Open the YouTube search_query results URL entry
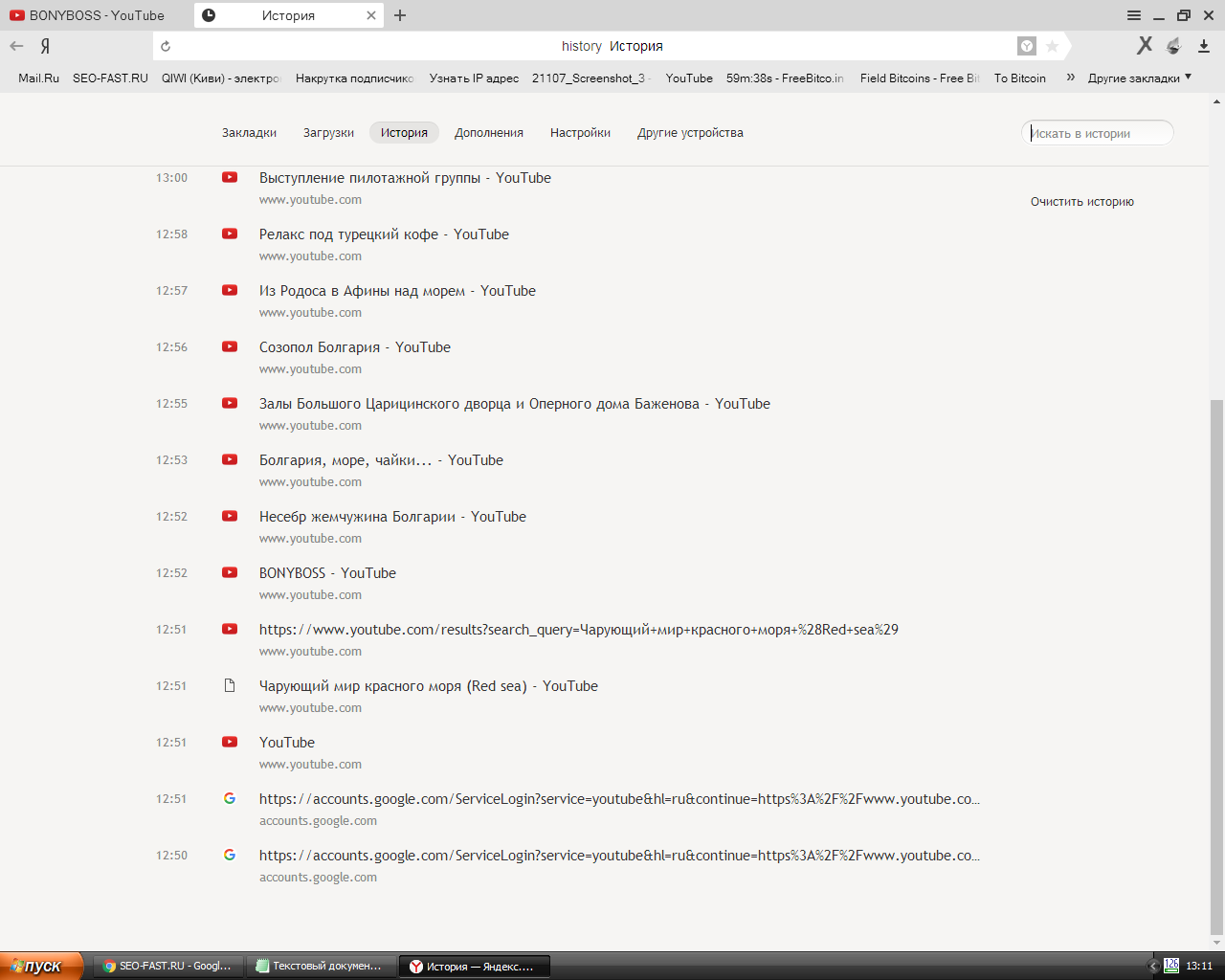 [579, 630]
